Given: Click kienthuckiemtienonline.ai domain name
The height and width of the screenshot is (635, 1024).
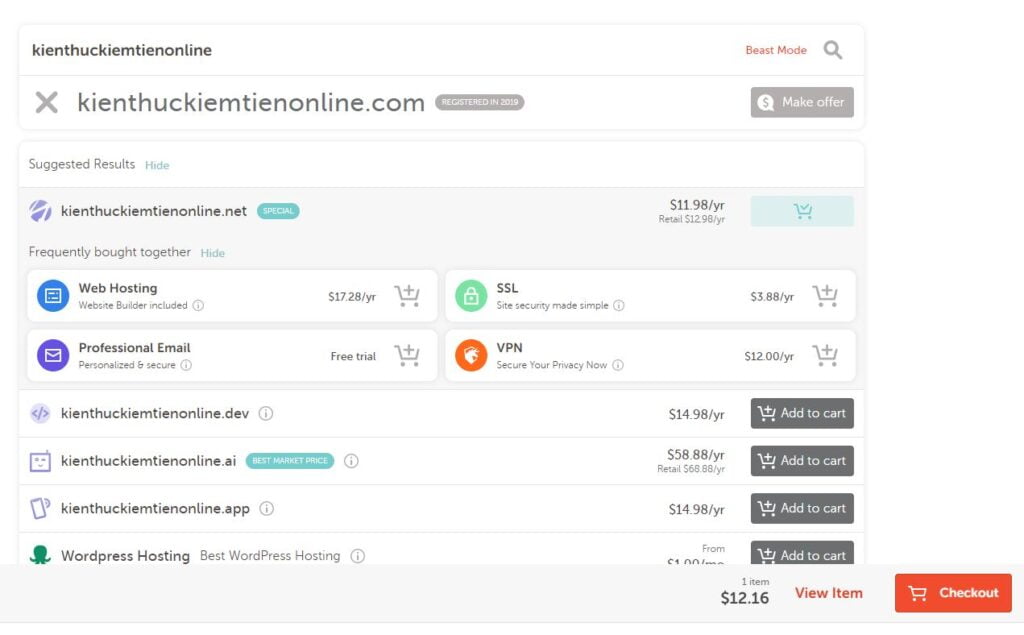Looking at the screenshot, I should (x=148, y=461).
